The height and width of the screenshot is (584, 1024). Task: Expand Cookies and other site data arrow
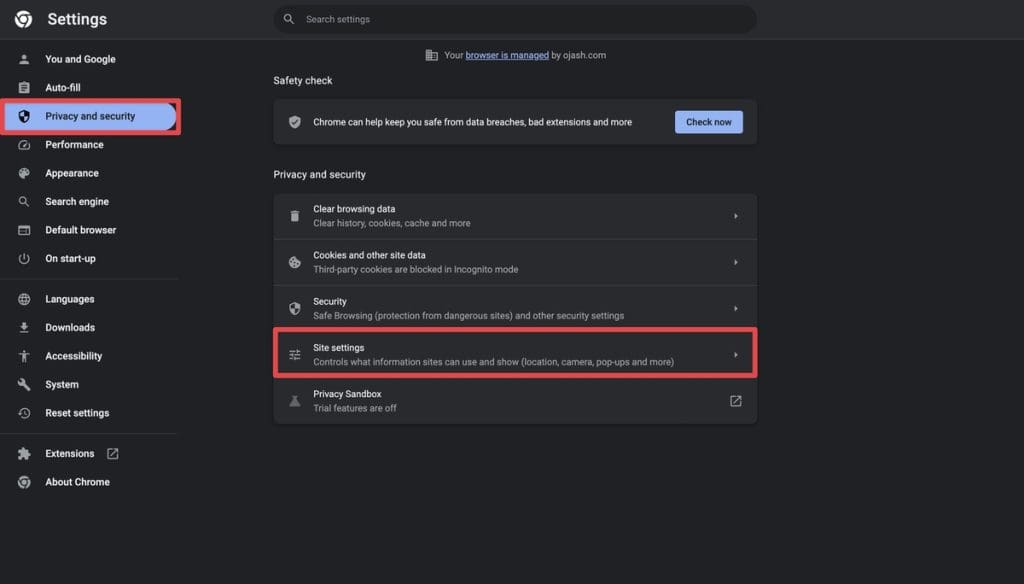(735, 262)
